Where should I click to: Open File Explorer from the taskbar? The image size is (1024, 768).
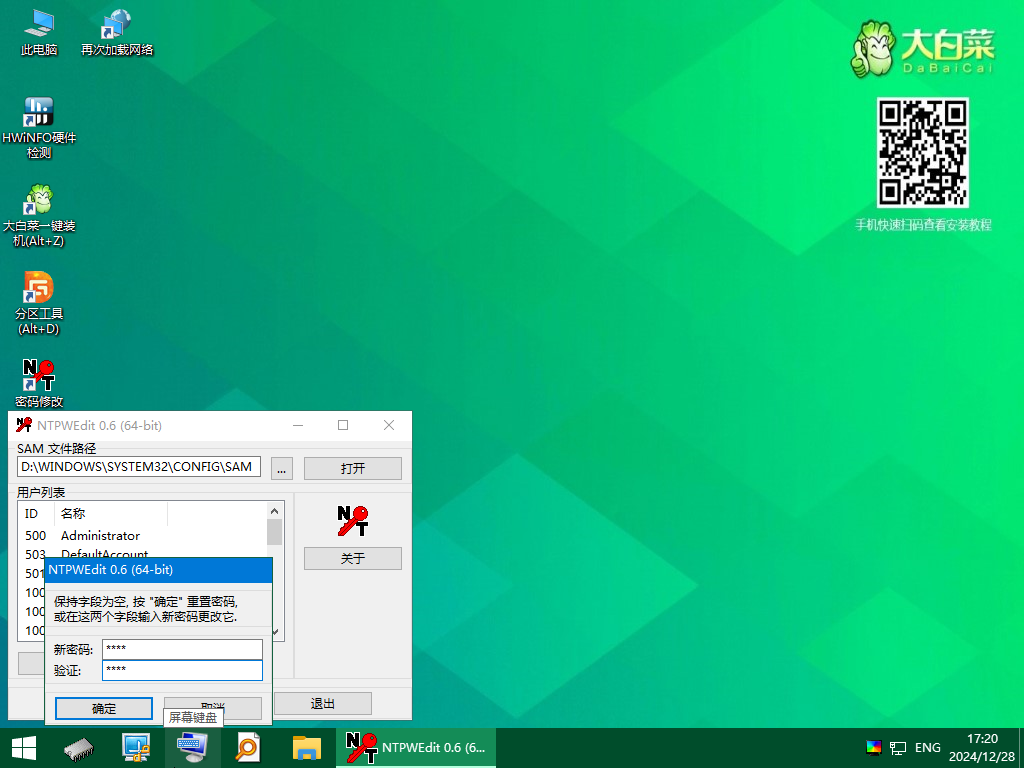pyautogui.click(x=306, y=747)
